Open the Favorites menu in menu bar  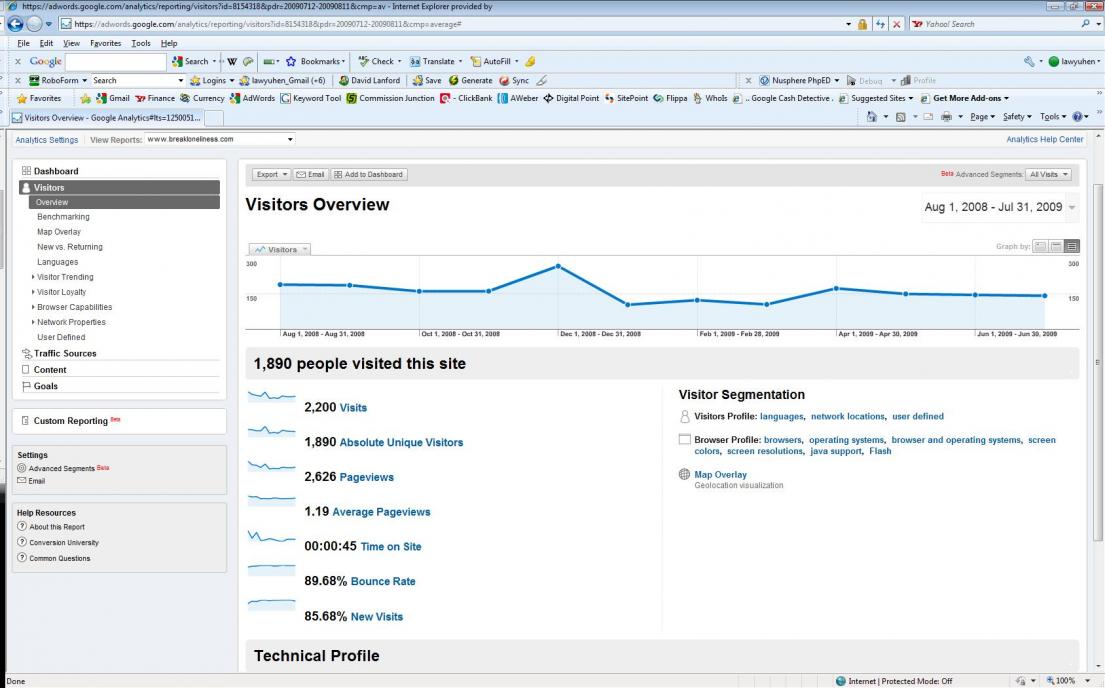click(x=106, y=43)
